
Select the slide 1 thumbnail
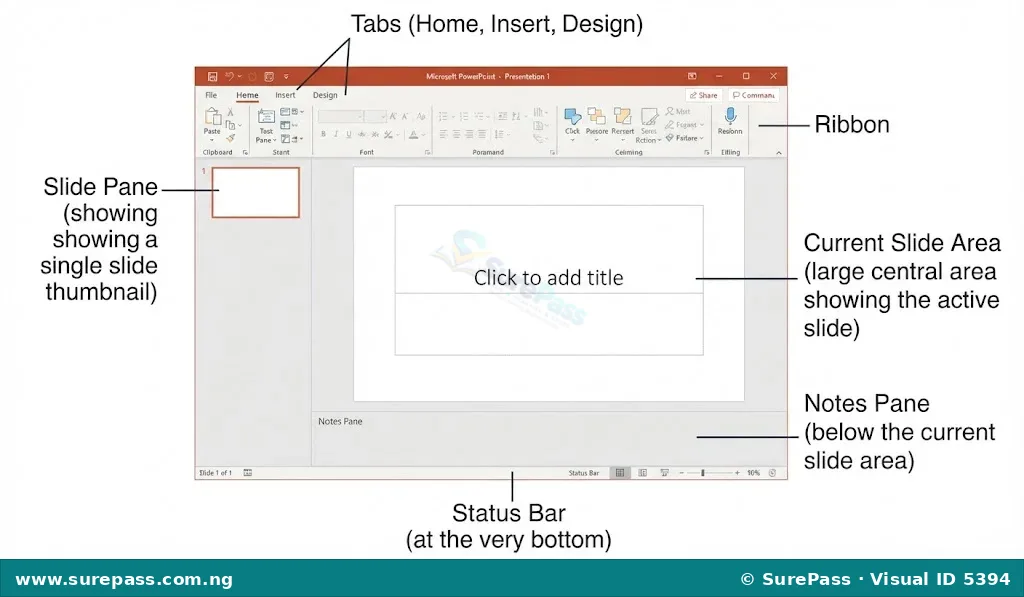[255, 192]
